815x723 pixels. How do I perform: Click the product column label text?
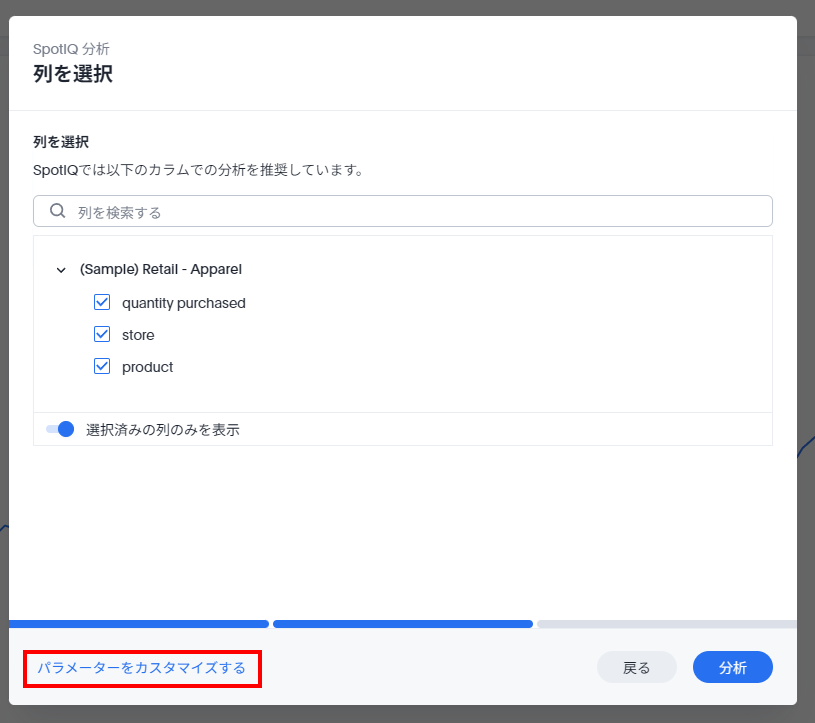[x=147, y=367]
